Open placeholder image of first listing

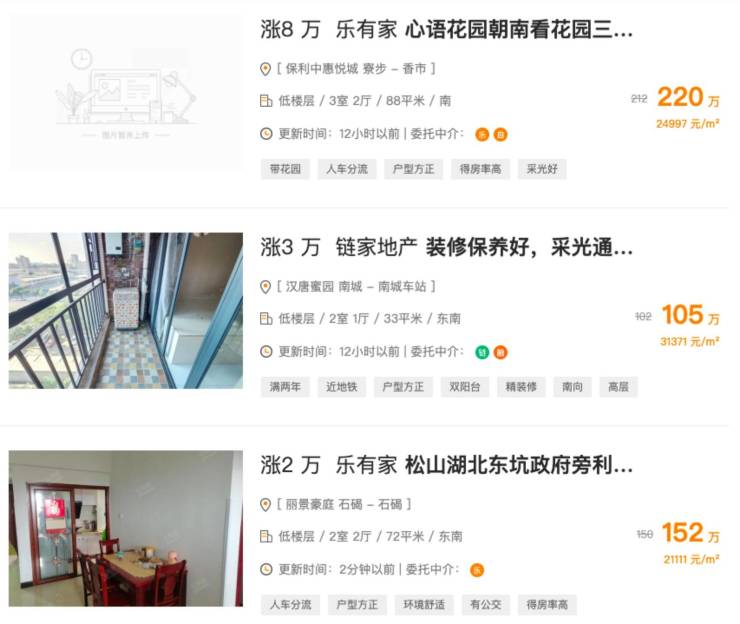126,91
